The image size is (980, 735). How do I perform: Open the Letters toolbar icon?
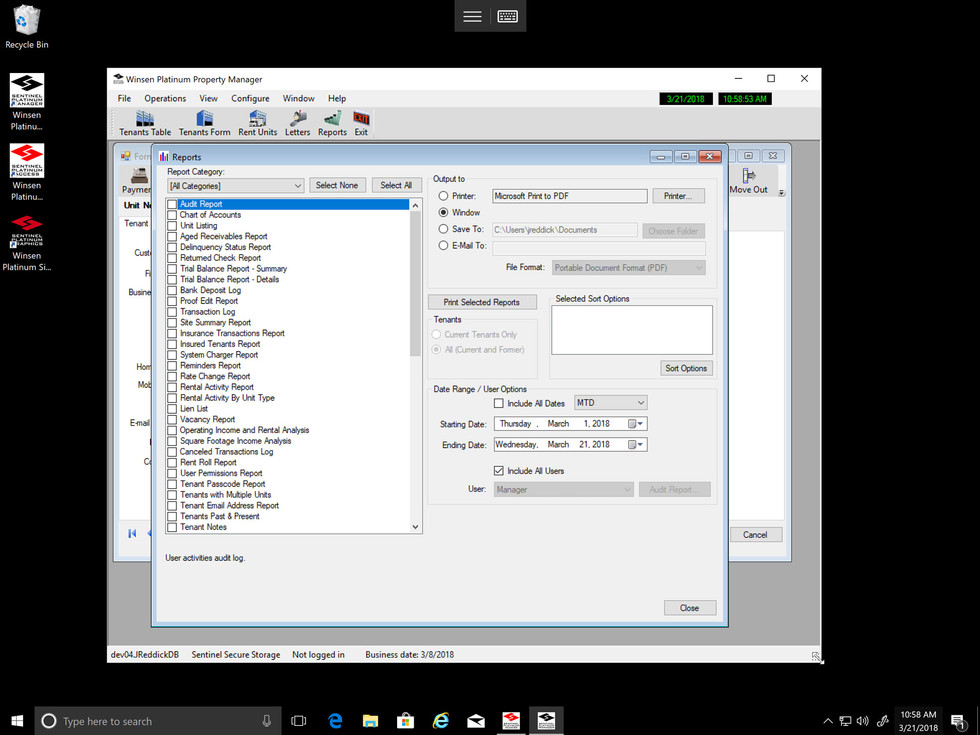click(x=298, y=123)
